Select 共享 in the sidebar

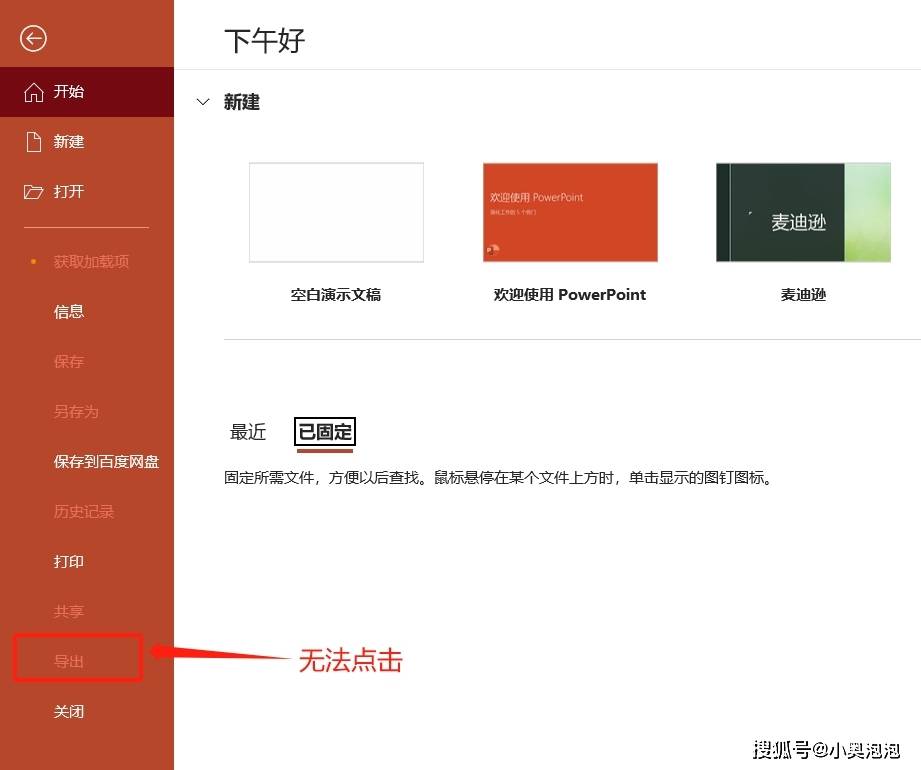[87, 611]
